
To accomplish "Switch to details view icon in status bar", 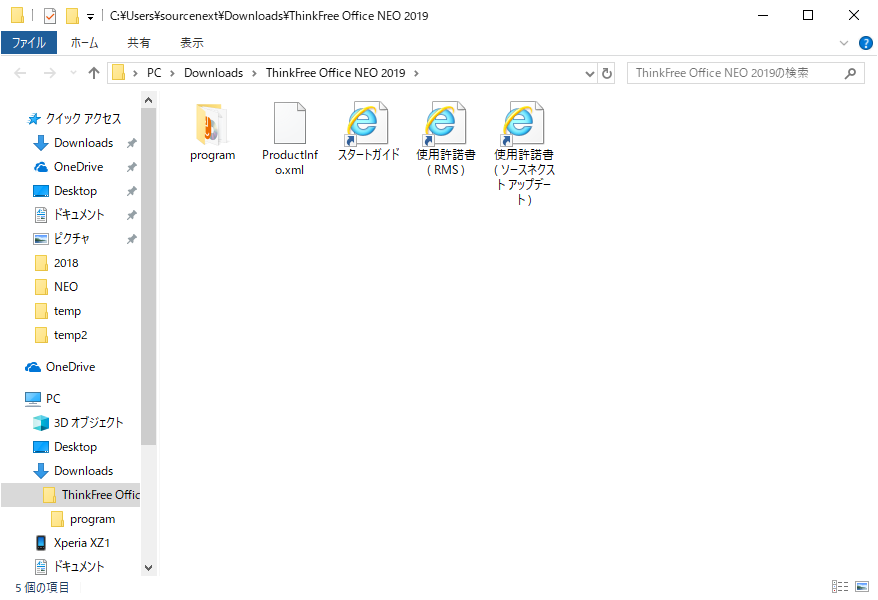I will pyautogui.click(x=839, y=587).
